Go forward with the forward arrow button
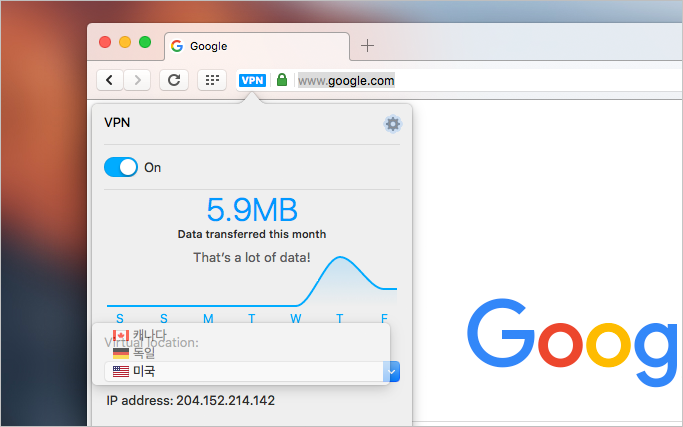 [137, 80]
